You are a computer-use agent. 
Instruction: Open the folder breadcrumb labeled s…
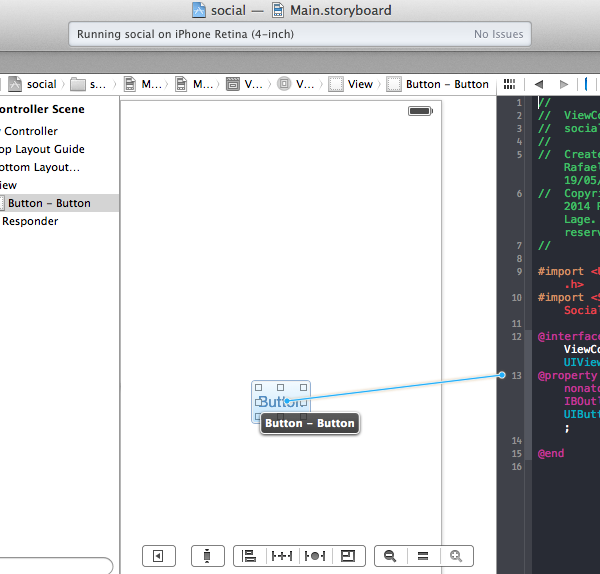[88, 84]
